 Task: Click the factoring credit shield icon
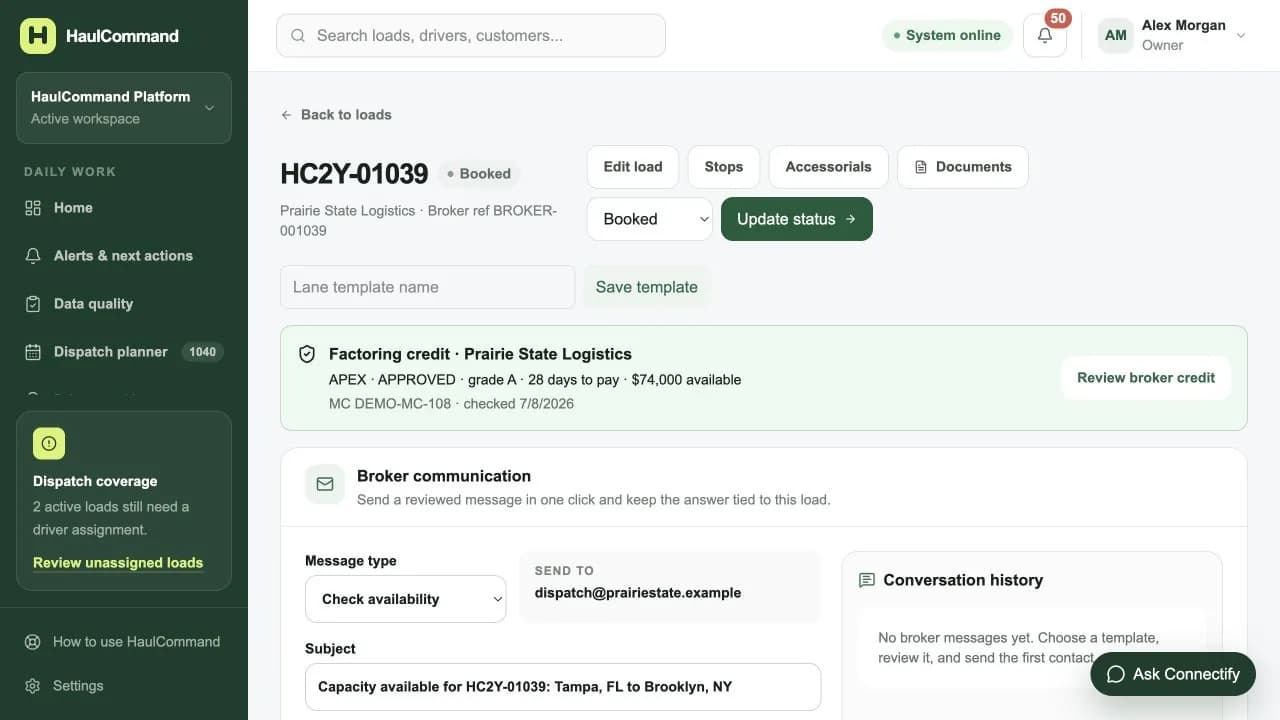308,354
